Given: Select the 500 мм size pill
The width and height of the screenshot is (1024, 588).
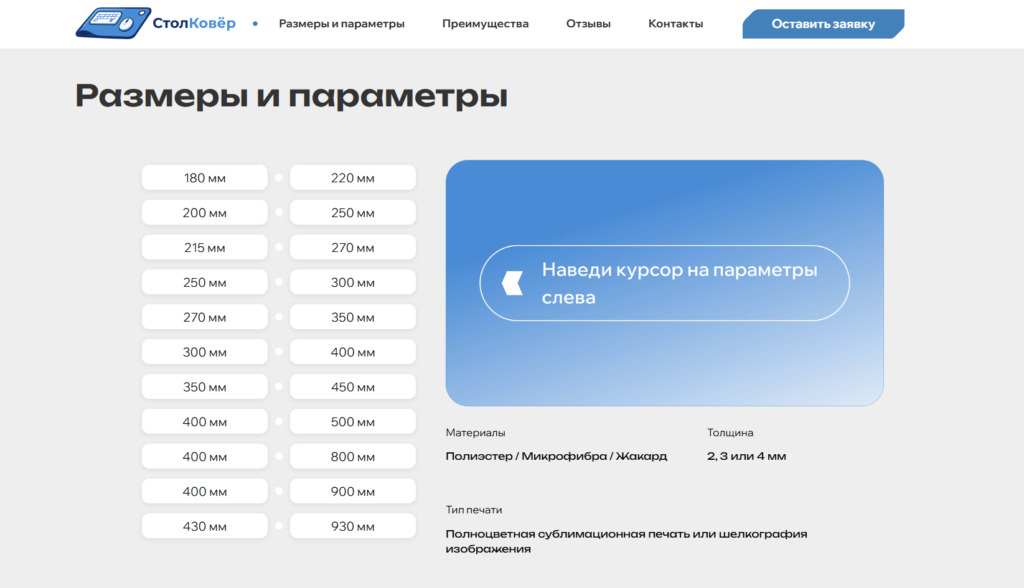Looking at the screenshot, I should click(353, 421).
